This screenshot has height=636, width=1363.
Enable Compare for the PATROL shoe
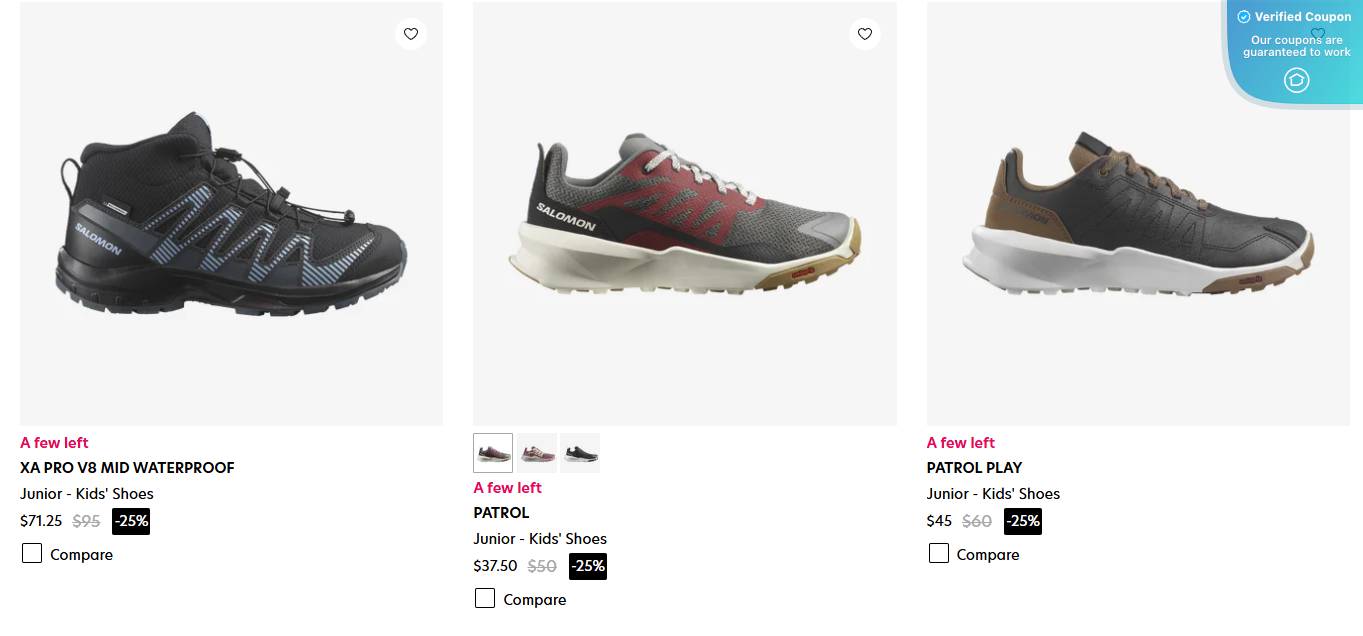pyautogui.click(x=485, y=597)
